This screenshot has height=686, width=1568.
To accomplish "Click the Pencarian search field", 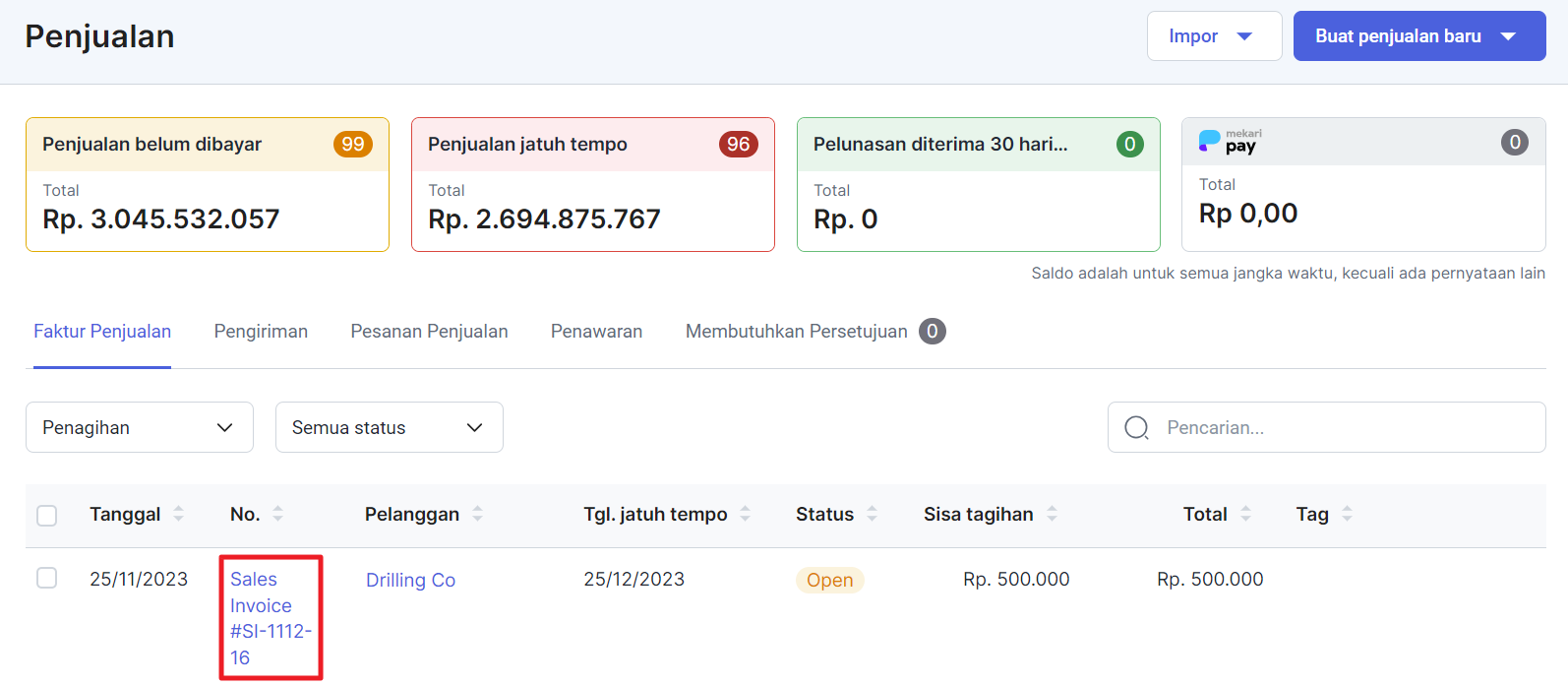I will (1348, 428).
